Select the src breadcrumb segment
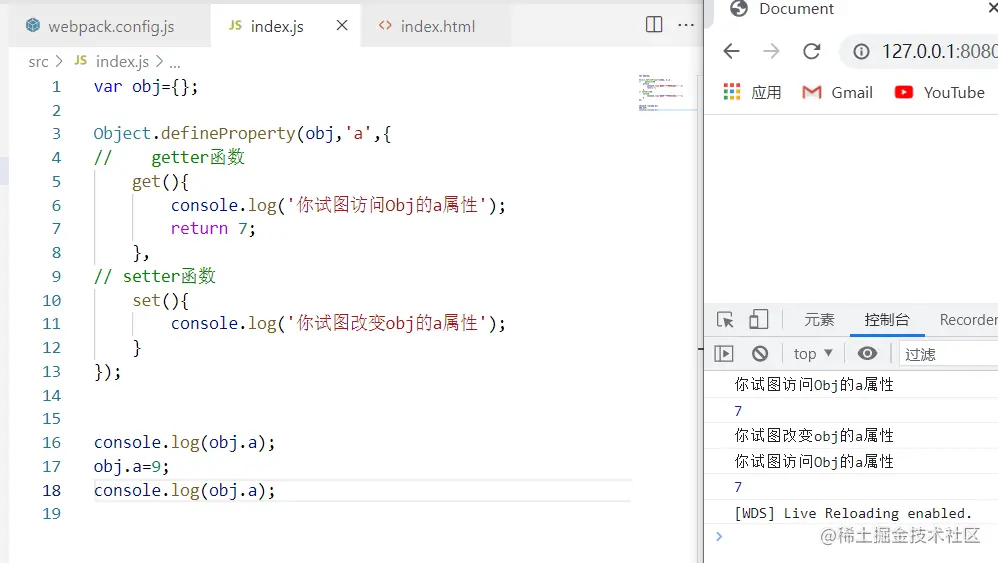 coord(38,62)
